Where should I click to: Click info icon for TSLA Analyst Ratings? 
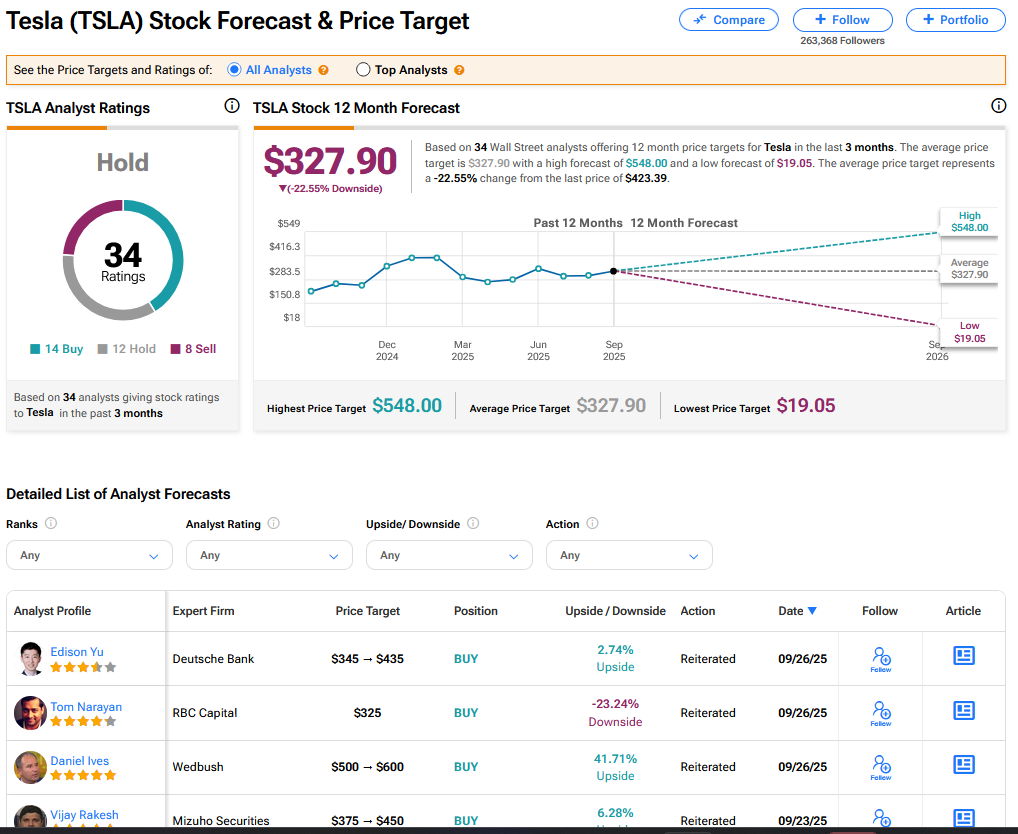pos(232,106)
